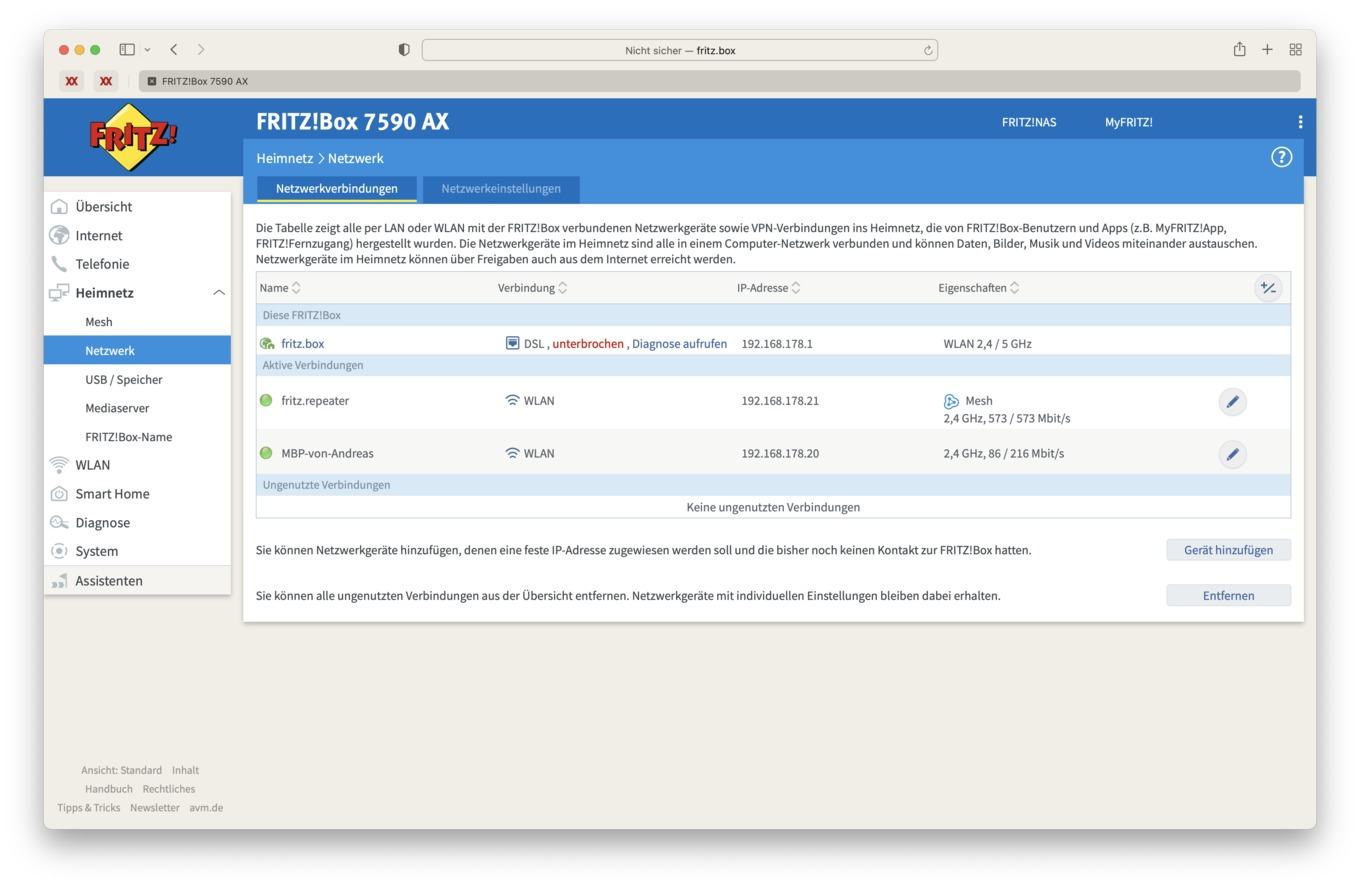1360x887 pixels.
Task: Go back with Safari back arrow
Action: point(174,49)
